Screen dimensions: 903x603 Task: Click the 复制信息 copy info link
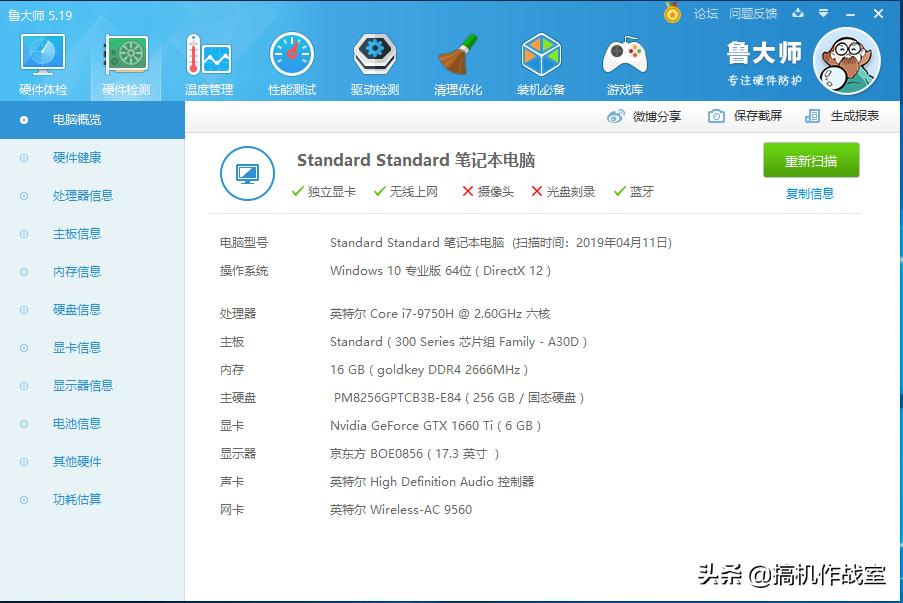810,192
